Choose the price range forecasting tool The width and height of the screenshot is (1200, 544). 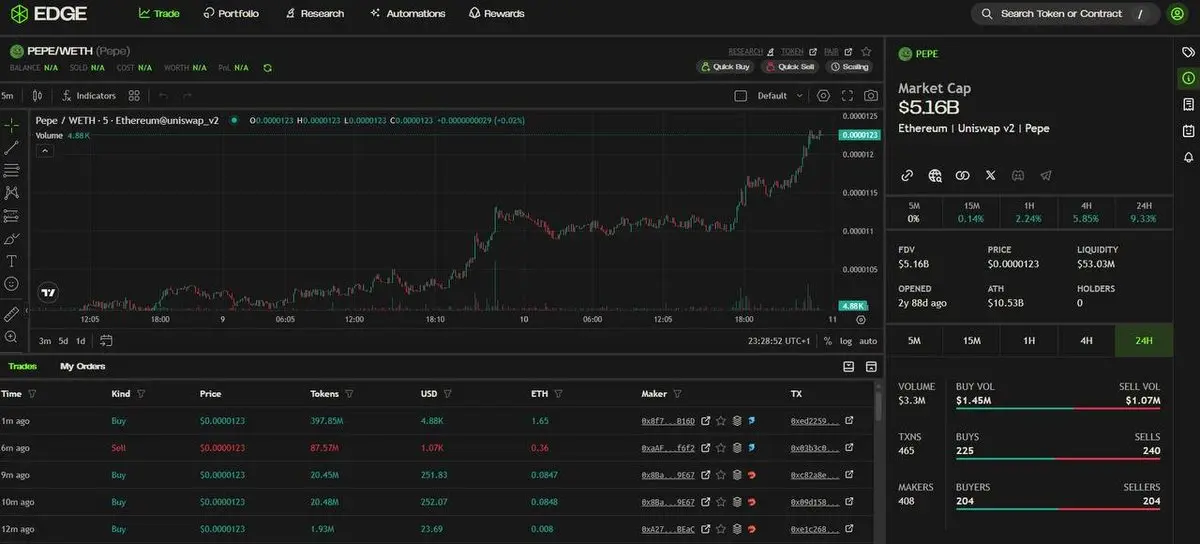pos(11,215)
